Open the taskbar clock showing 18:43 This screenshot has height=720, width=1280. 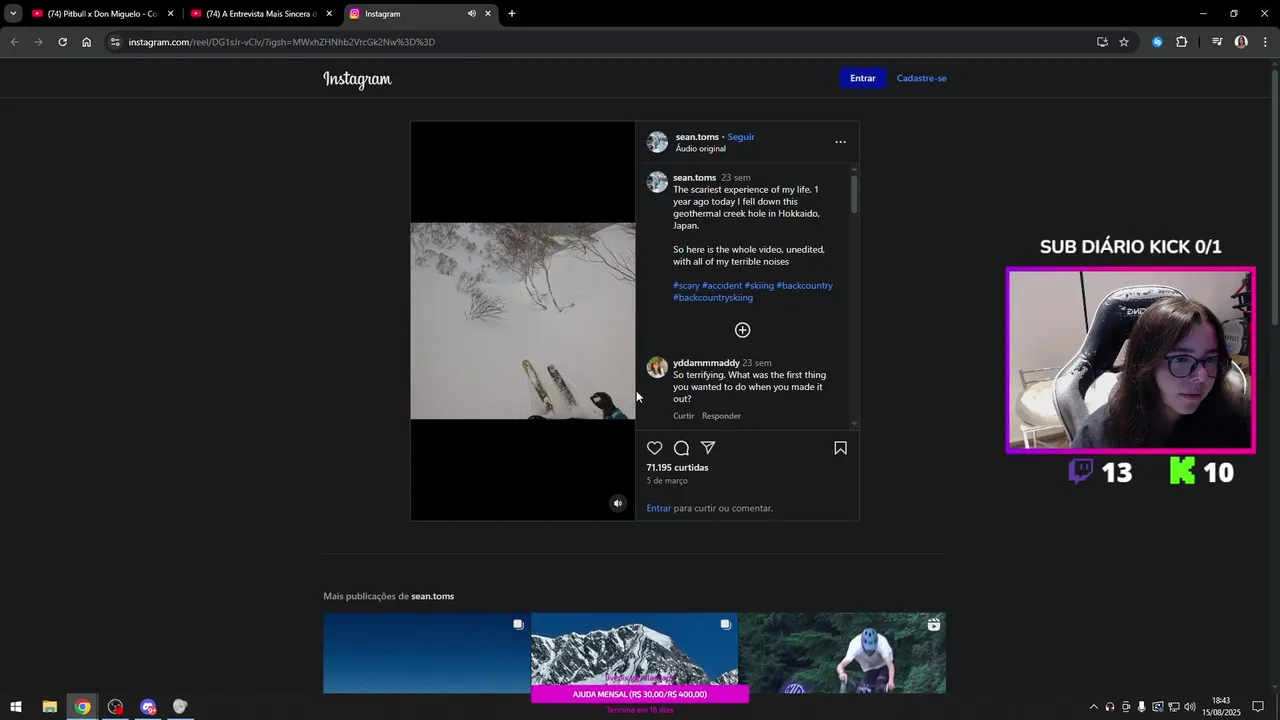(x=1221, y=706)
